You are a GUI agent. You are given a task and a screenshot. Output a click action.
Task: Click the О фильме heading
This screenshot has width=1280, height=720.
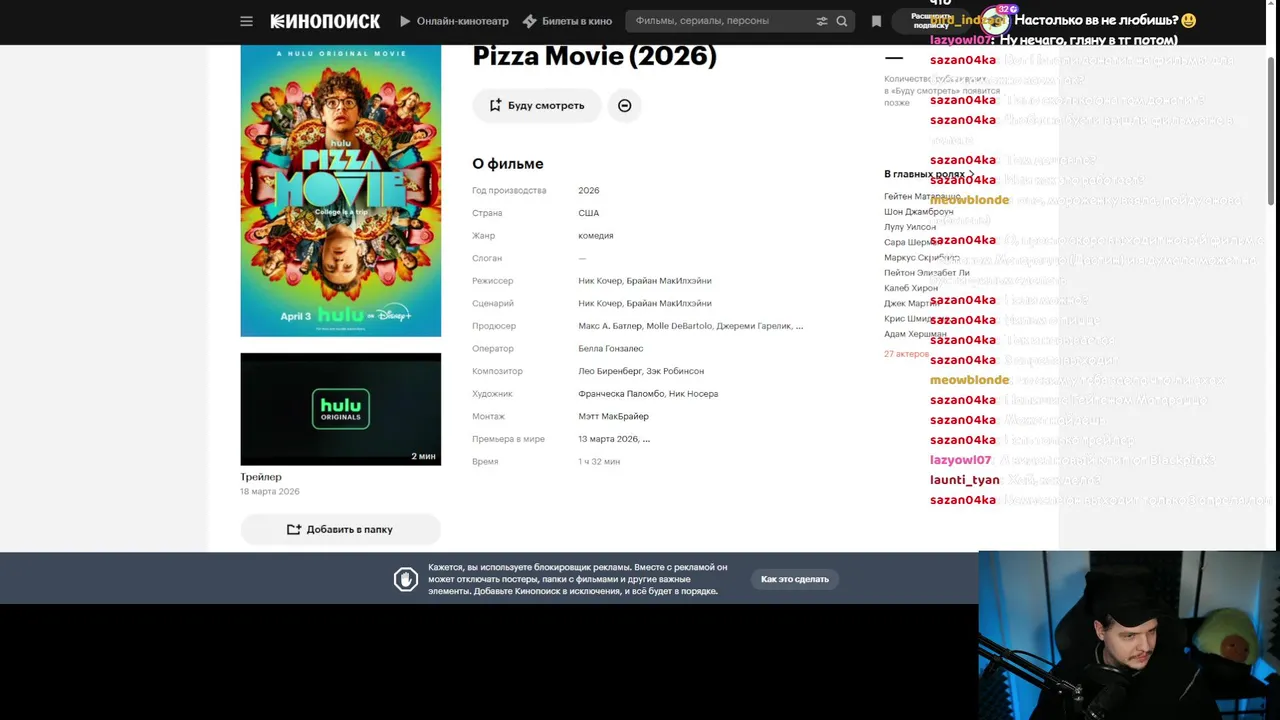coord(508,164)
